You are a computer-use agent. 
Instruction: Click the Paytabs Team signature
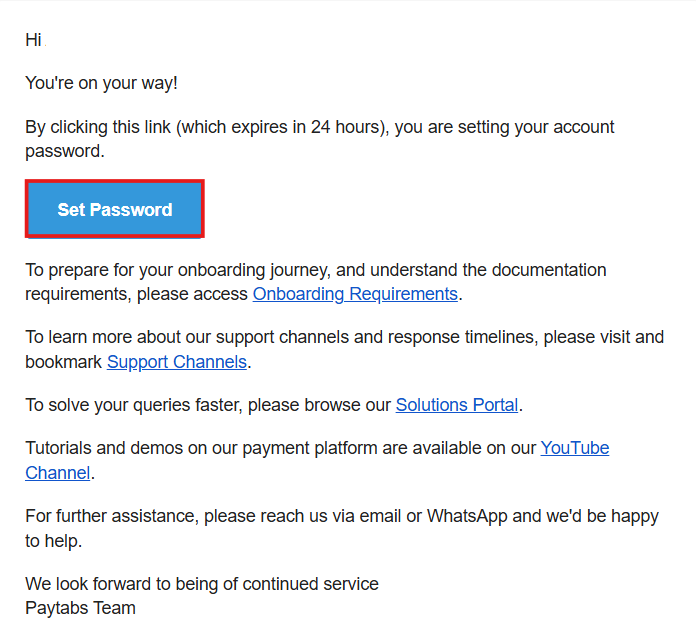coord(80,608)
